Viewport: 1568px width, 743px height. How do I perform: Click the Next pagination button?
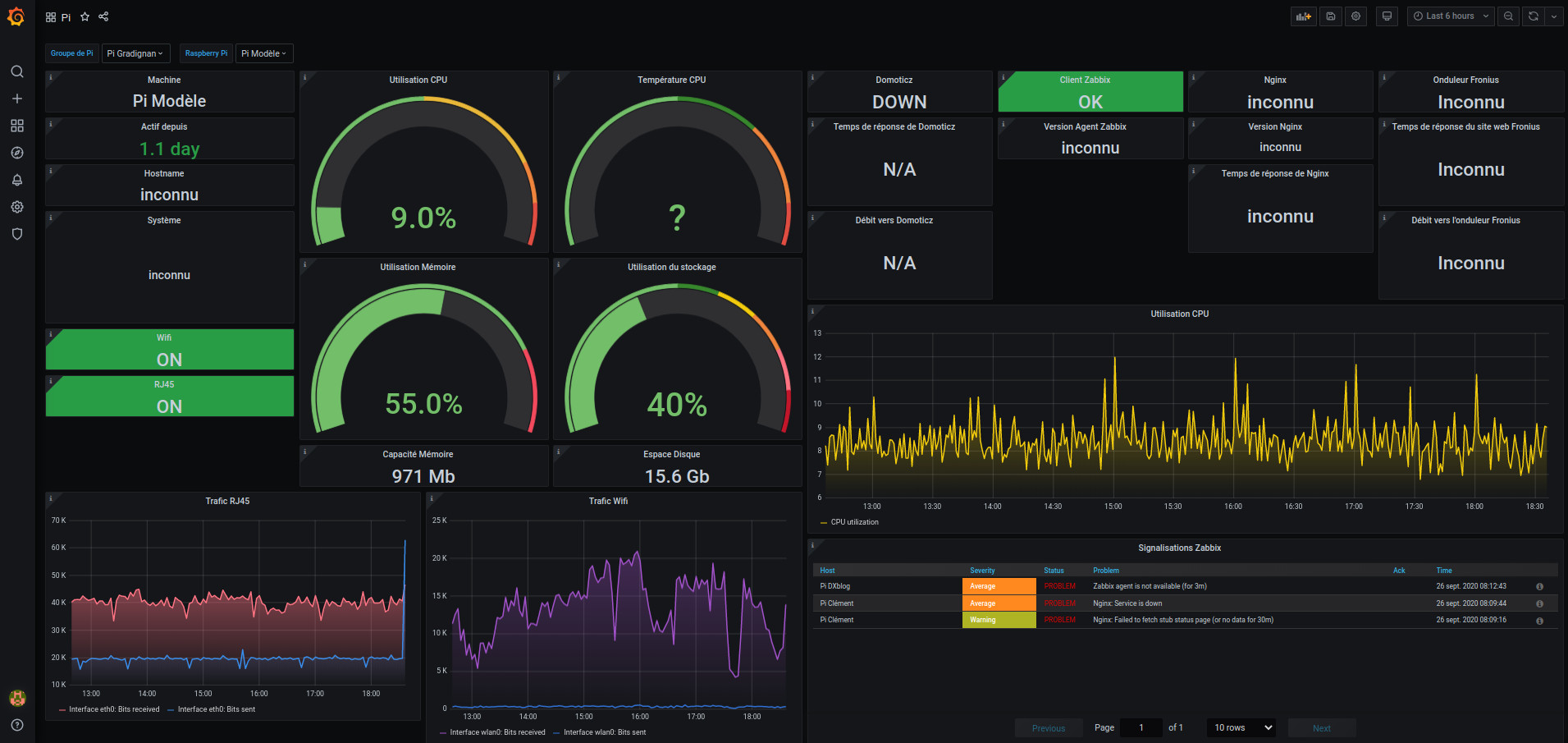(1321, 727)
